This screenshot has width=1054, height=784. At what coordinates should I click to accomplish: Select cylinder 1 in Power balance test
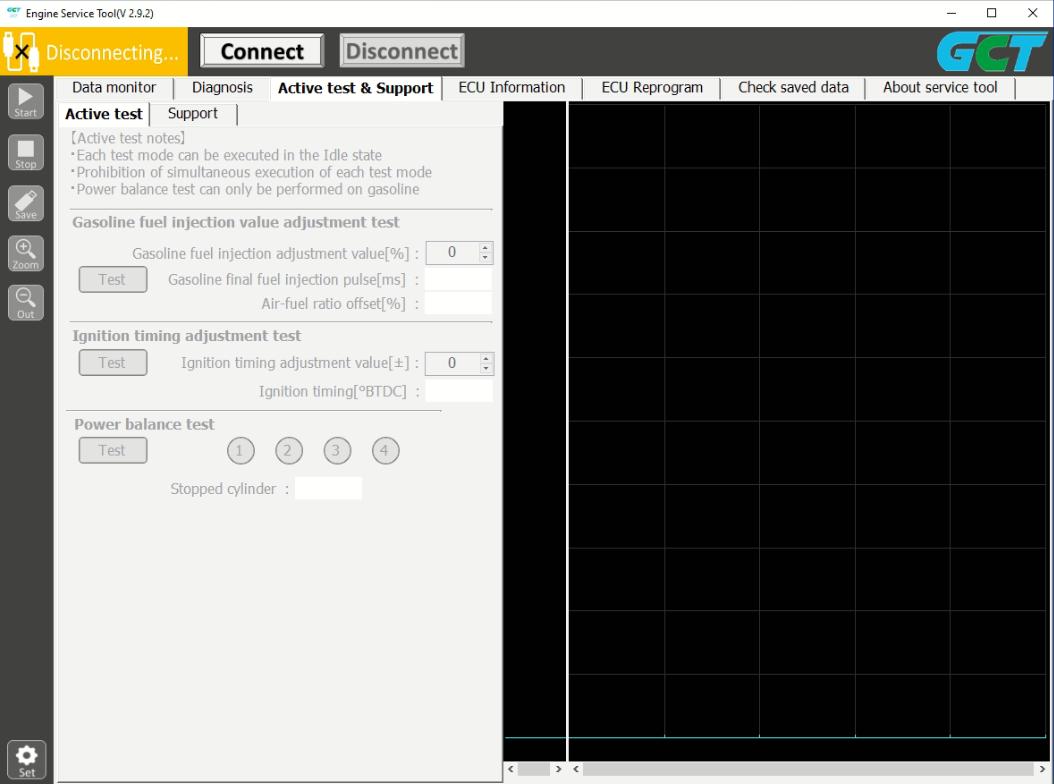[x=240, y=450]
